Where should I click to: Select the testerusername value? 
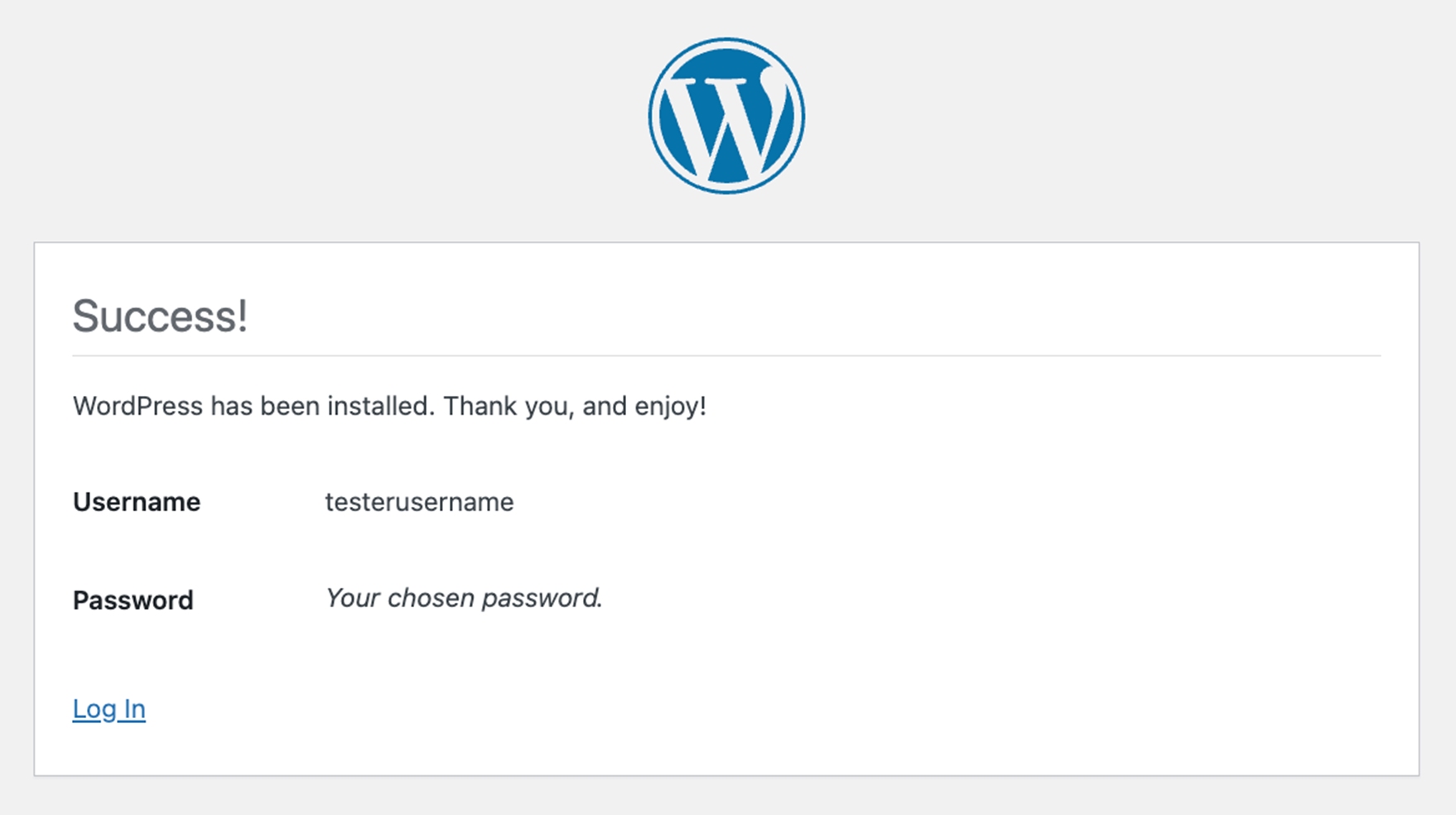tap(419, 502)
